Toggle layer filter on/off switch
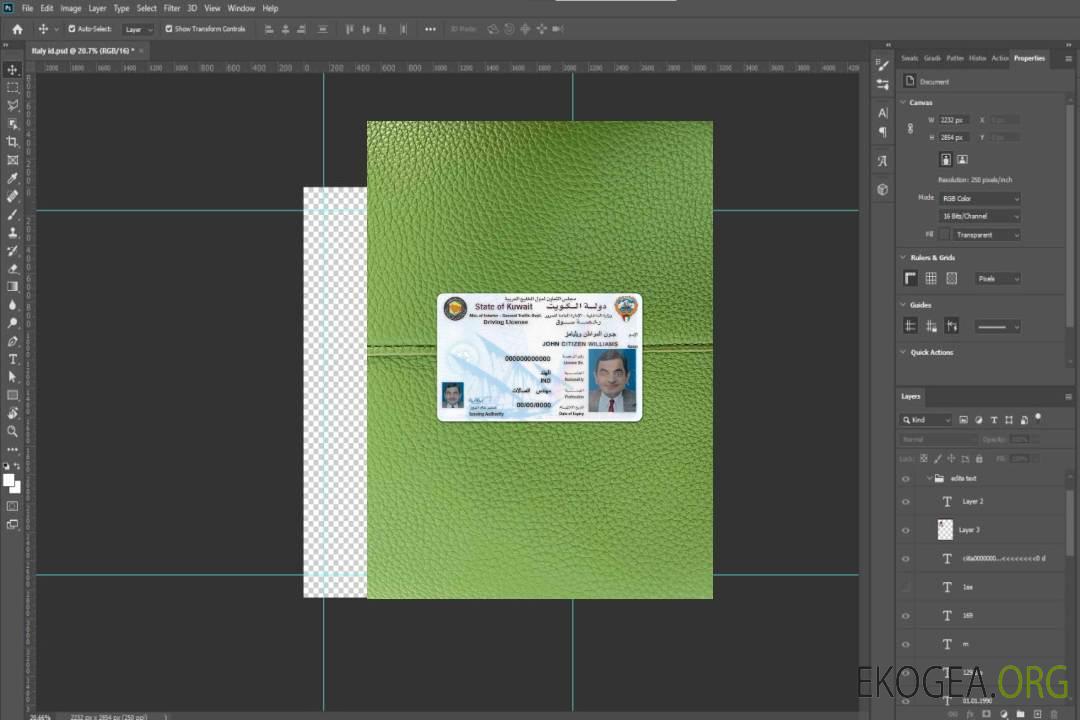The image size is (1080, 720). 1038,418
